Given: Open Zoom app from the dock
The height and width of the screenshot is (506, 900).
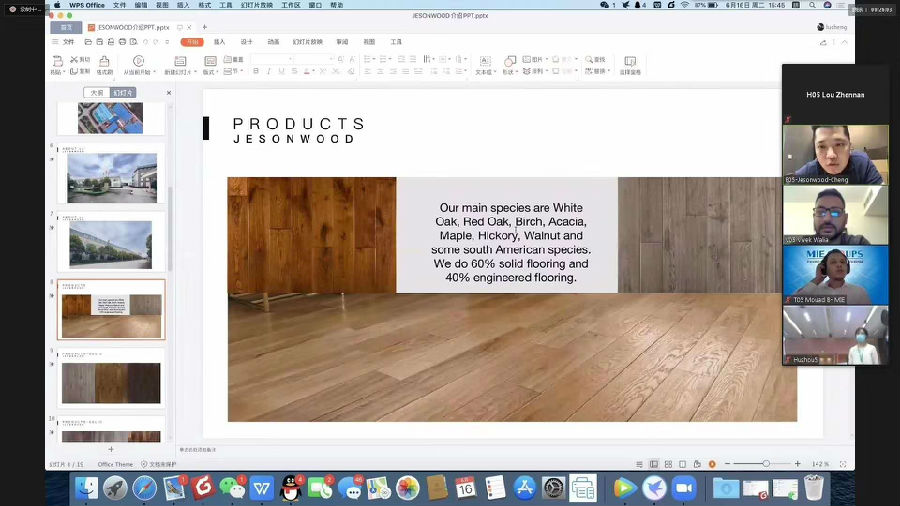Looking at the screenshot, I should point(684,488).
